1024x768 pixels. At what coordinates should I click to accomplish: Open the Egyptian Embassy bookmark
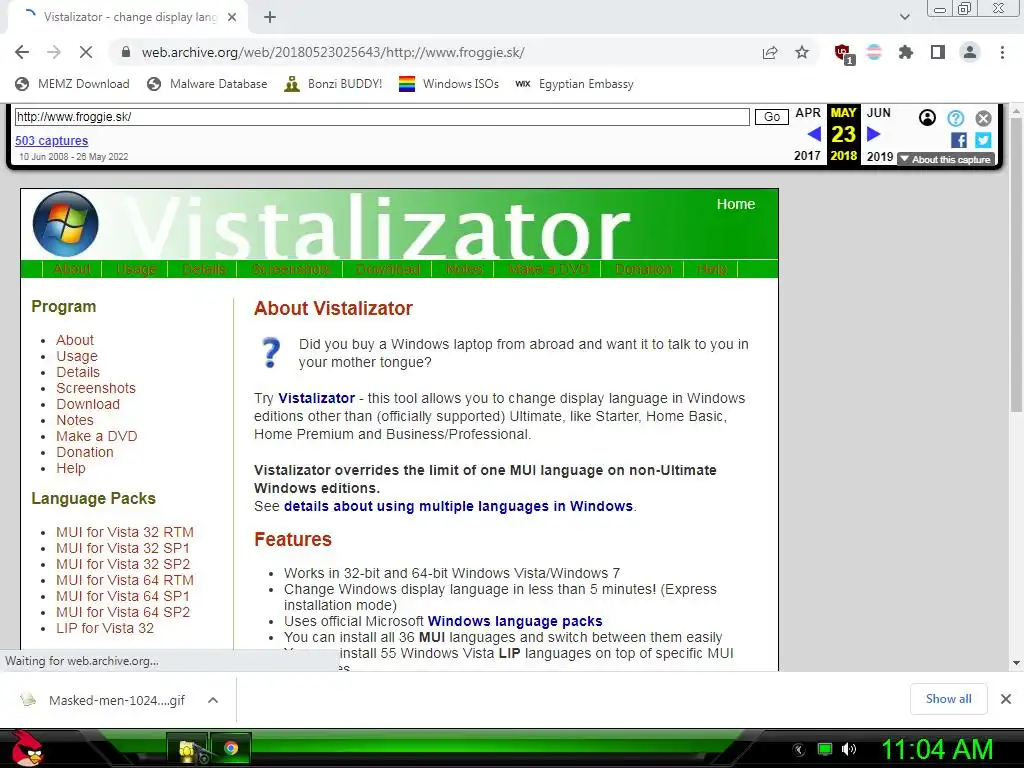[574, 84]
